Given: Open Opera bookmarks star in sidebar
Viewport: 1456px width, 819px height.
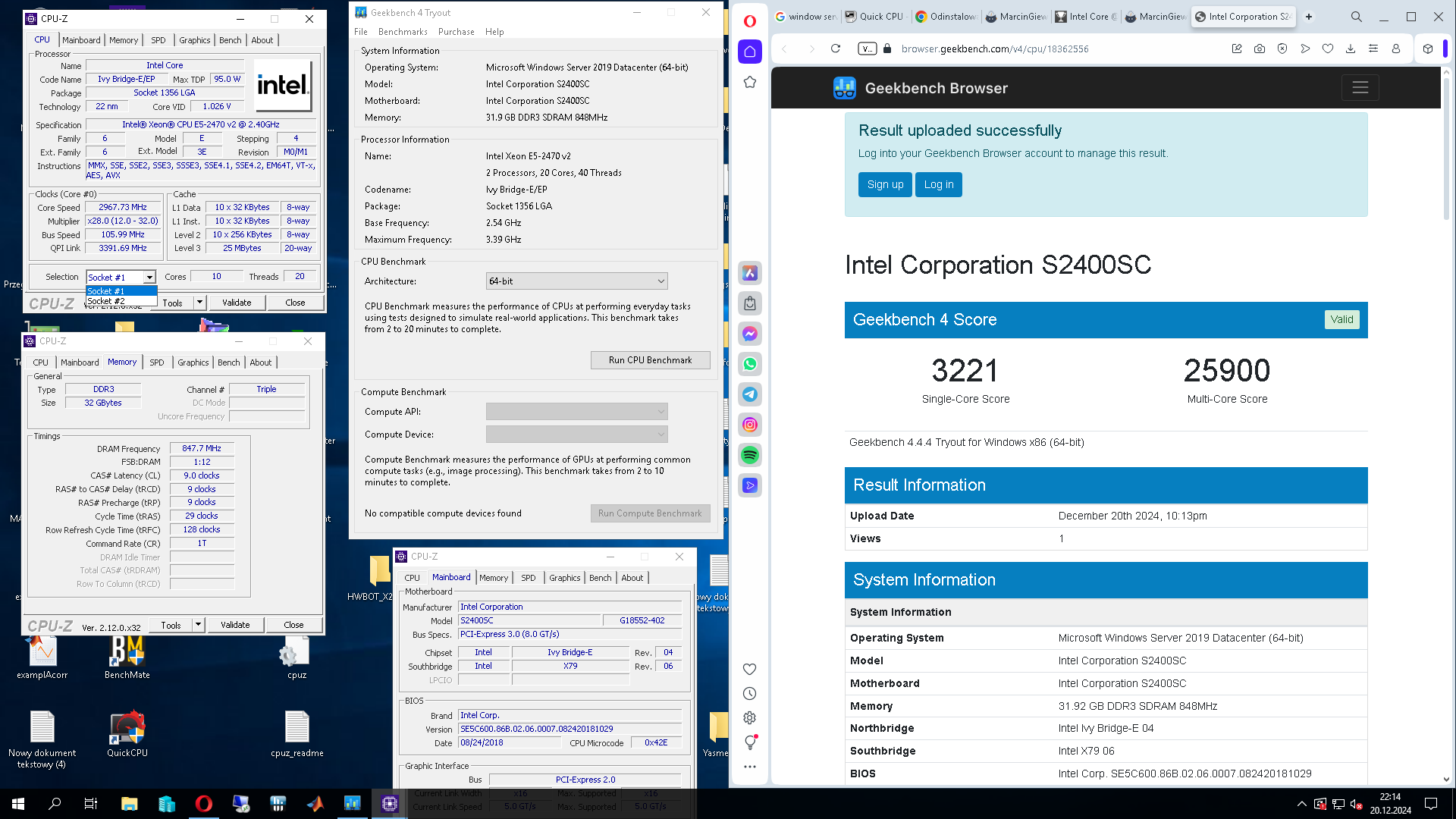Looking at the screenshot, I should [750, 82].
